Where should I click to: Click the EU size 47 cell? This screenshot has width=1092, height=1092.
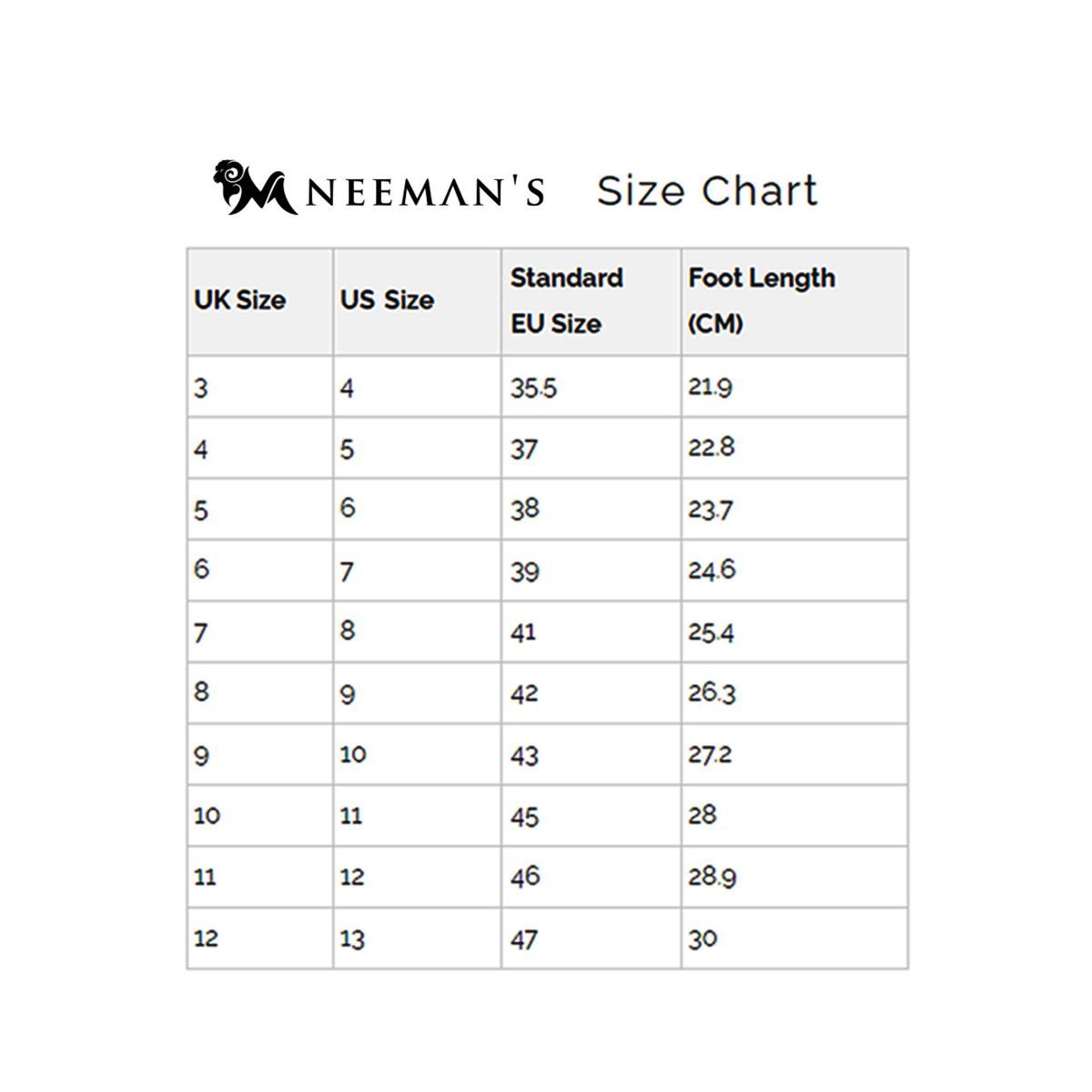pos(524,938)
